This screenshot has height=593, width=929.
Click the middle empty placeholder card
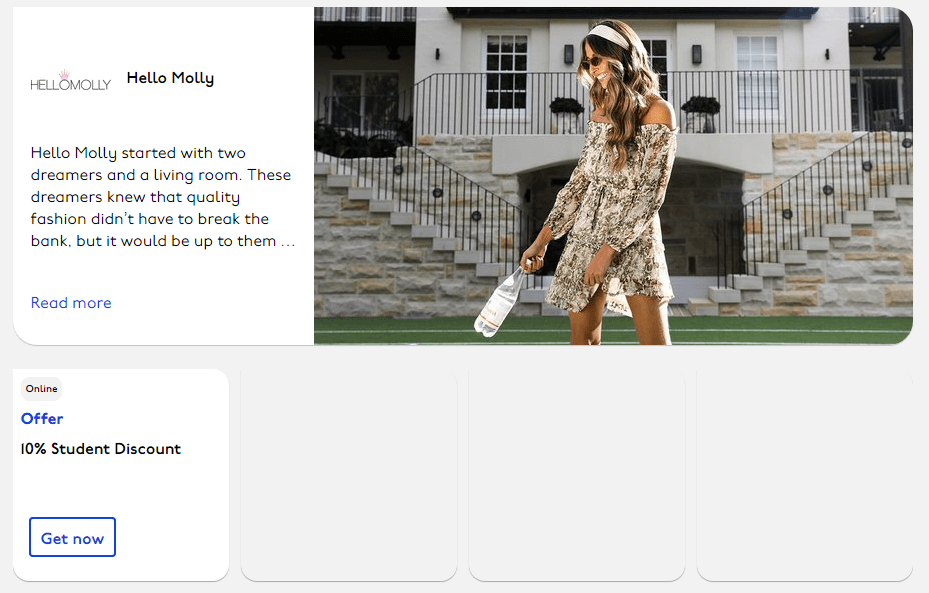(577, 475)
